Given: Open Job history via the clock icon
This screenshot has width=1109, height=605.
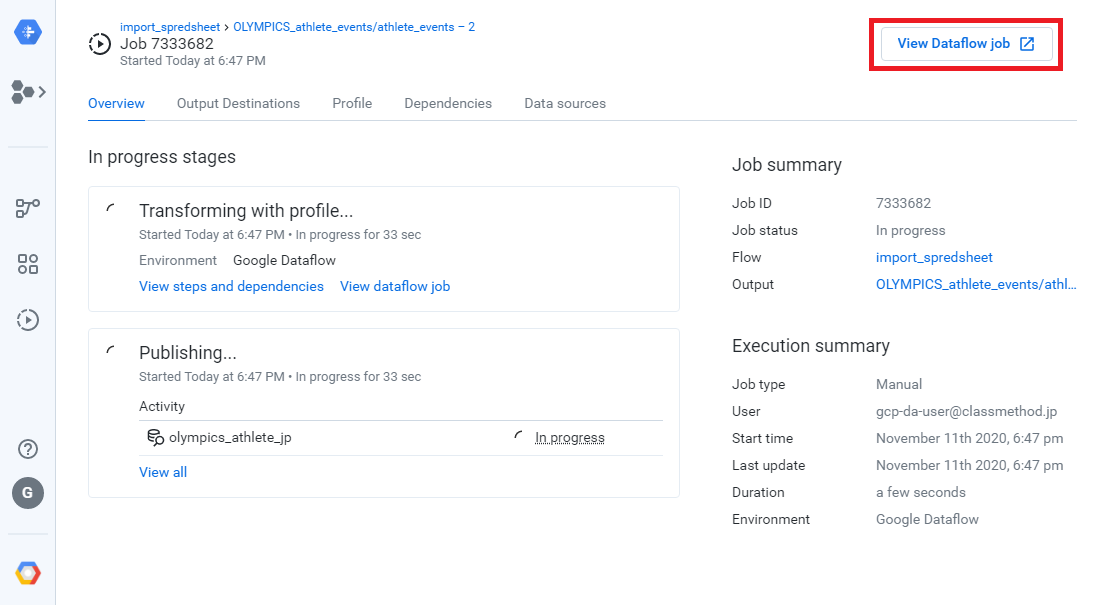Looking at the screenshot, I should tap(27, 320).
